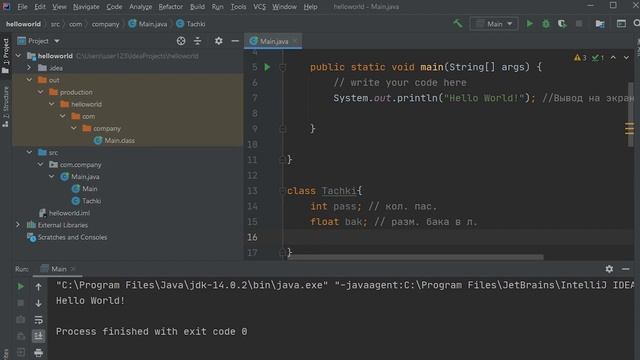Open the Refactor menu

pos(171,7)
